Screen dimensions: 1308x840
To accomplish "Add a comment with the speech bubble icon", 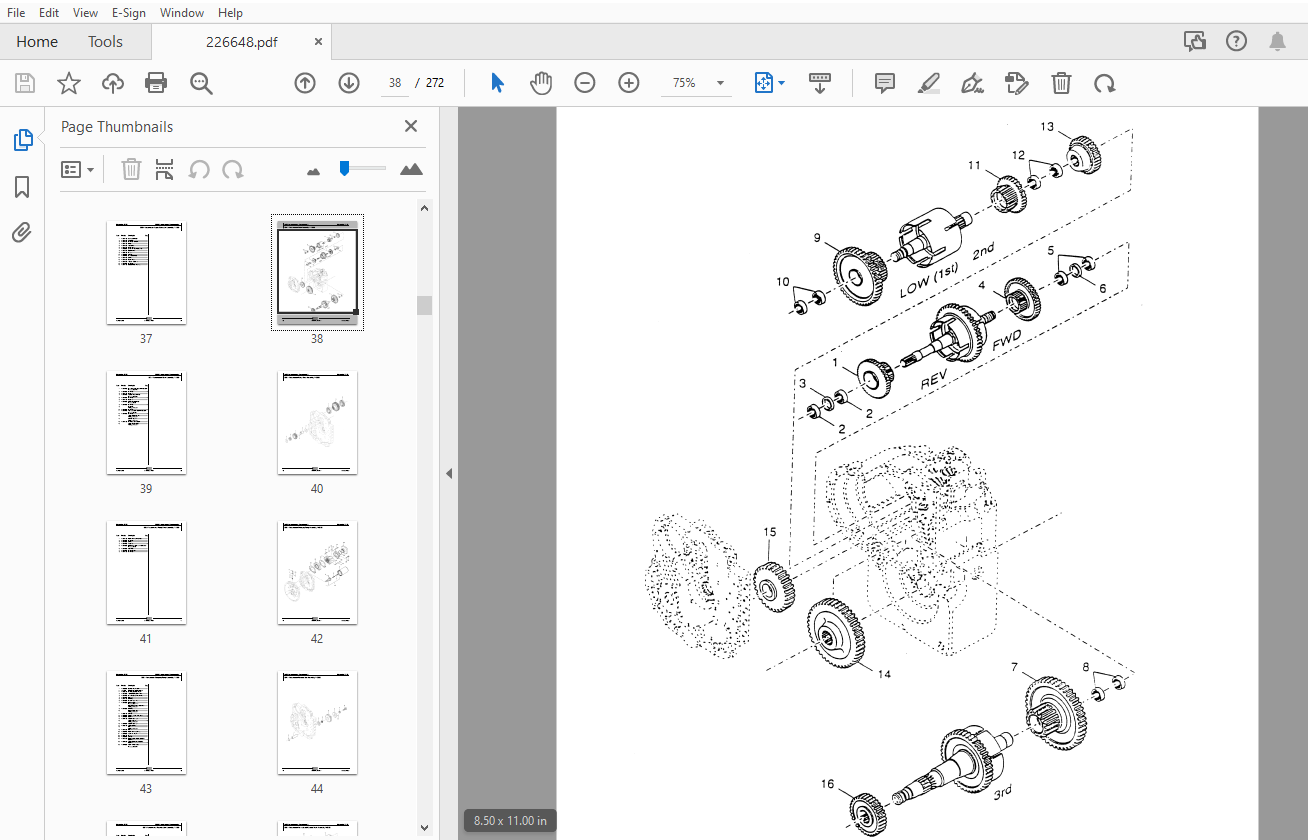I will pos(885,83).
